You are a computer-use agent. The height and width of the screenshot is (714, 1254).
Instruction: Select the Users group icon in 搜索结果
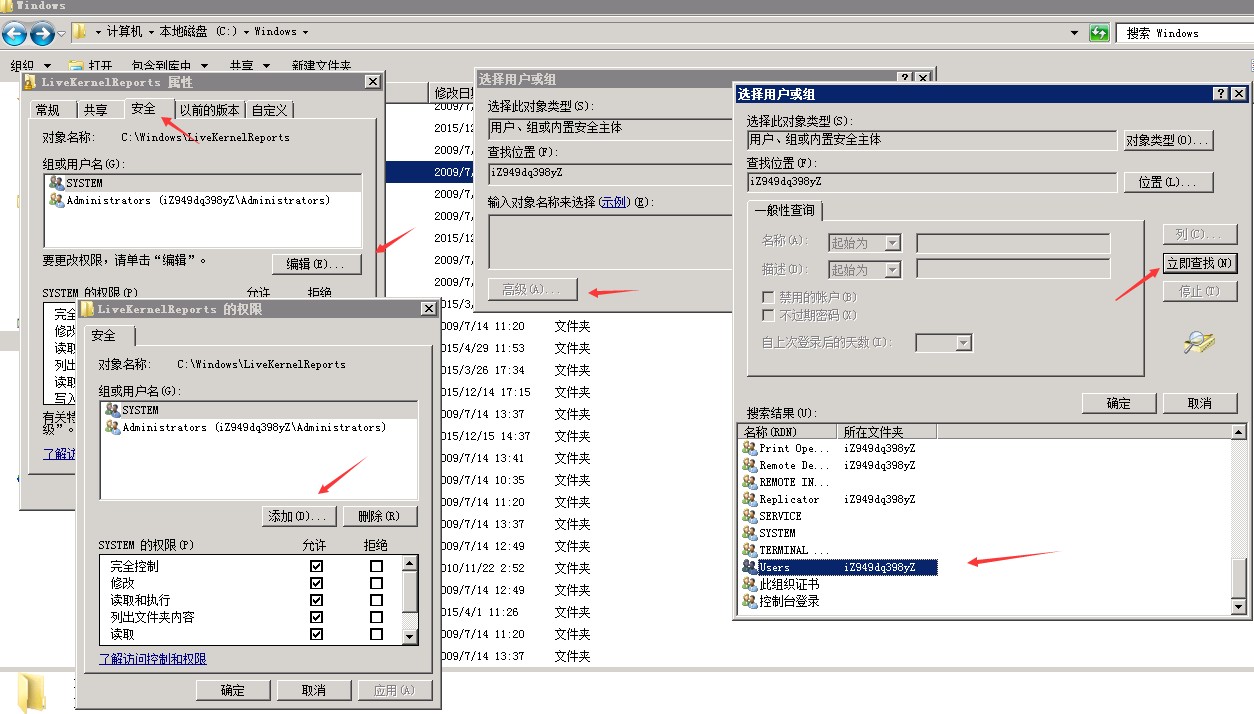[x=750, y=567]
